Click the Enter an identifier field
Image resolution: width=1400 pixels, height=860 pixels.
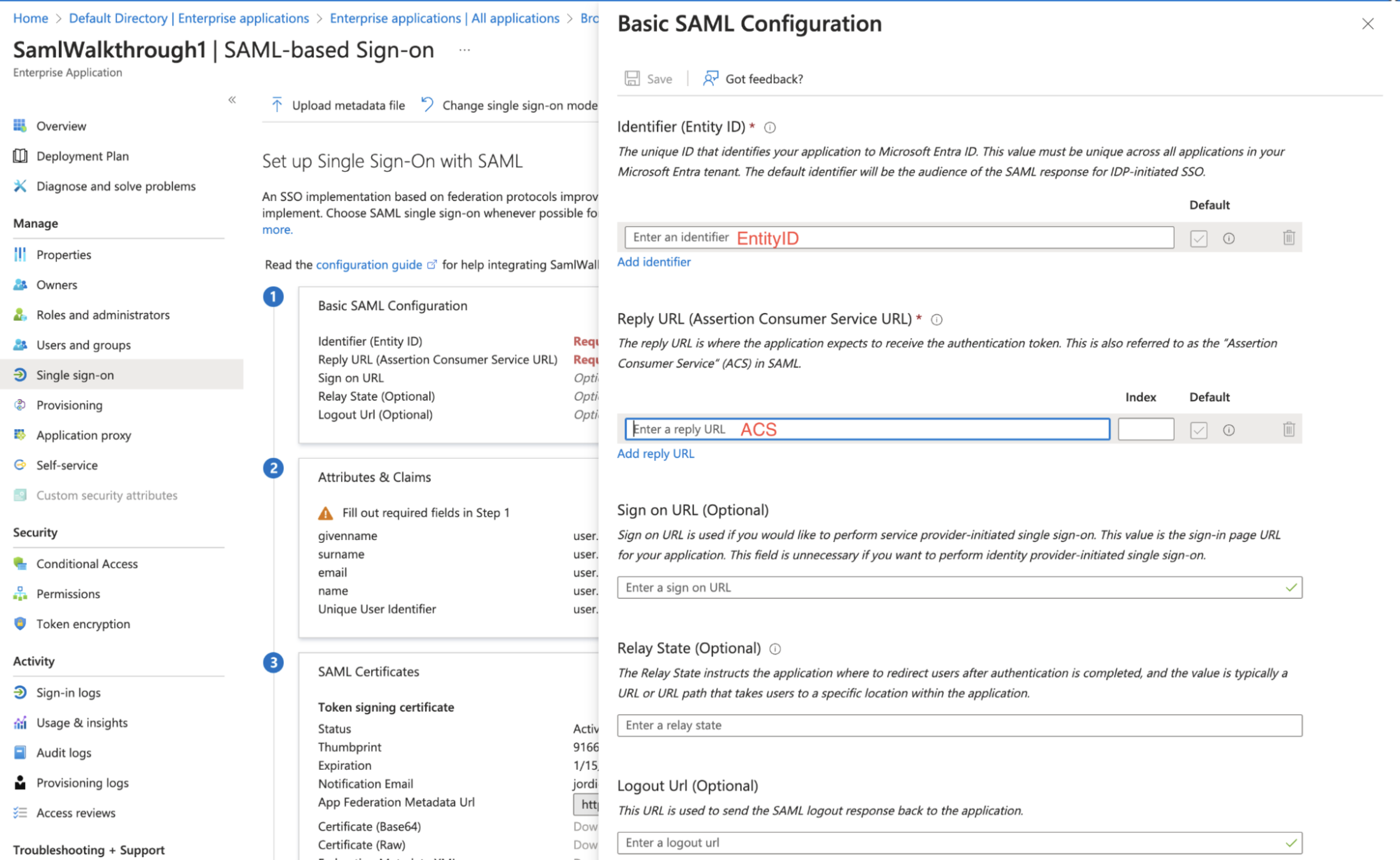pos(899,238)
